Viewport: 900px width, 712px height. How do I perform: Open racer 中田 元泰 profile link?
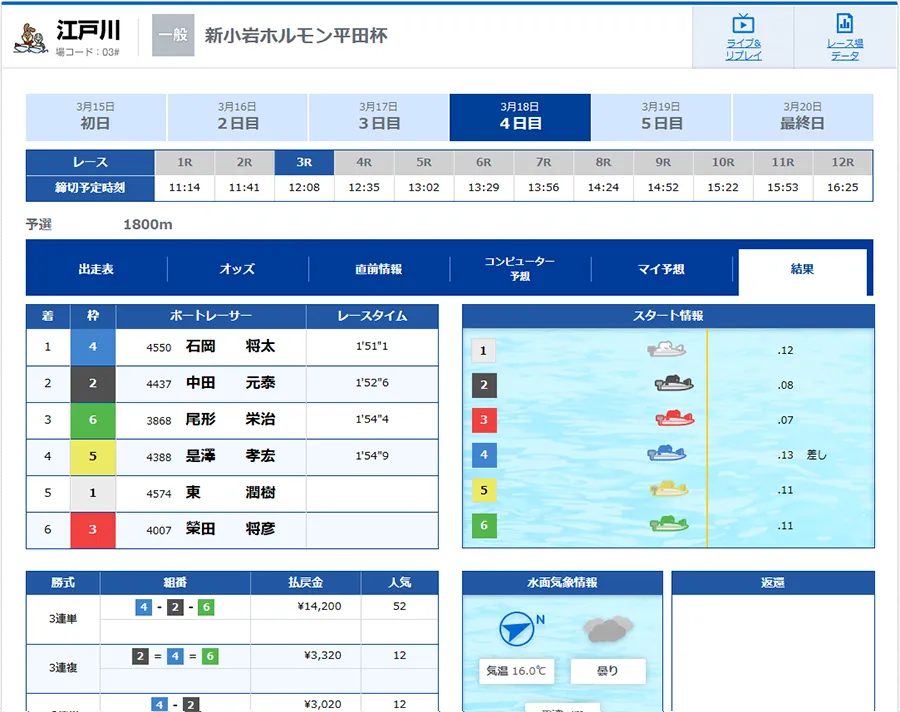[x=230, y=383]
